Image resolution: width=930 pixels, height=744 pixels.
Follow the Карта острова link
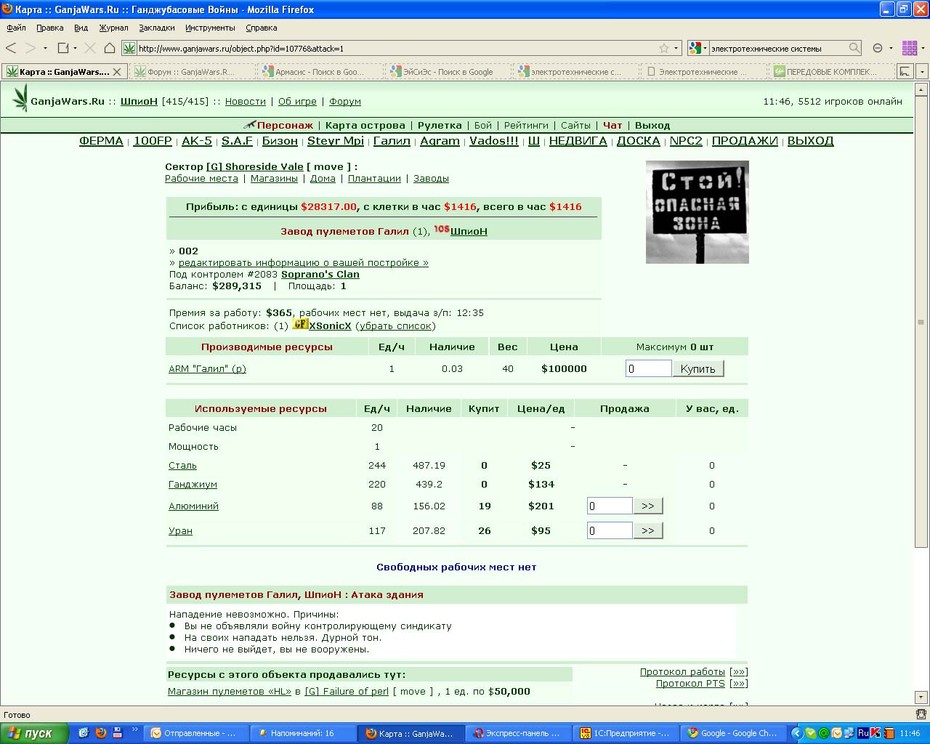tap(365, 125)
